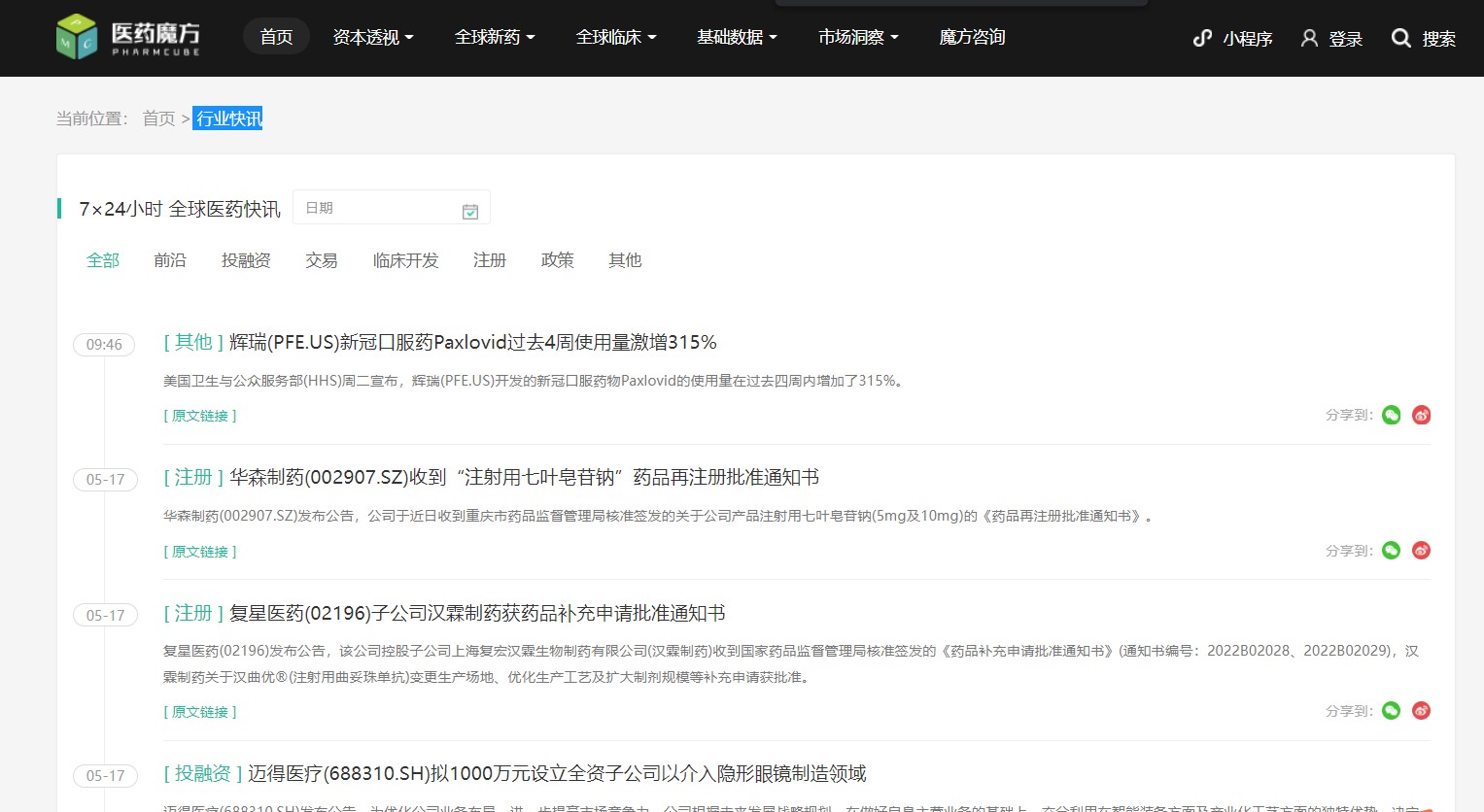Expand the 市场洞察 dropdown menu
1484x812 pixels.
(x=858, y=37)
